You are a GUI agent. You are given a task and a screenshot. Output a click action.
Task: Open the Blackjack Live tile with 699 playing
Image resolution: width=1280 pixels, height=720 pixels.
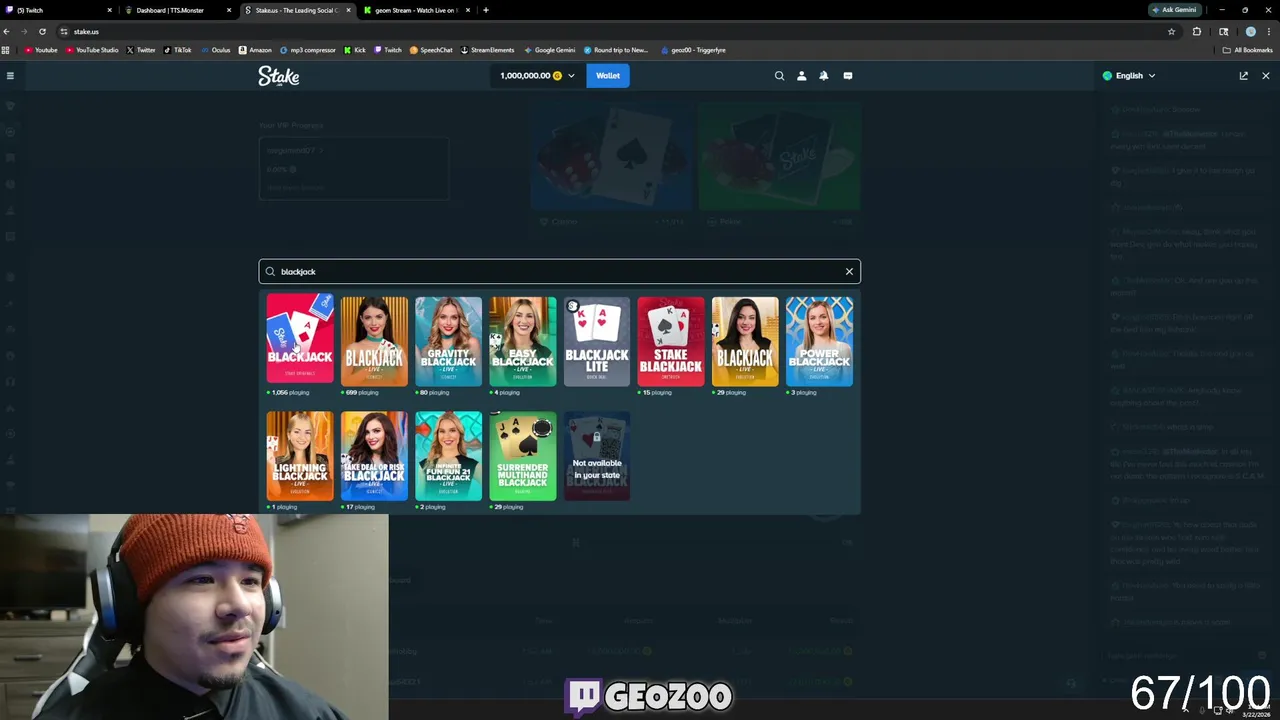tap(374, 340)
